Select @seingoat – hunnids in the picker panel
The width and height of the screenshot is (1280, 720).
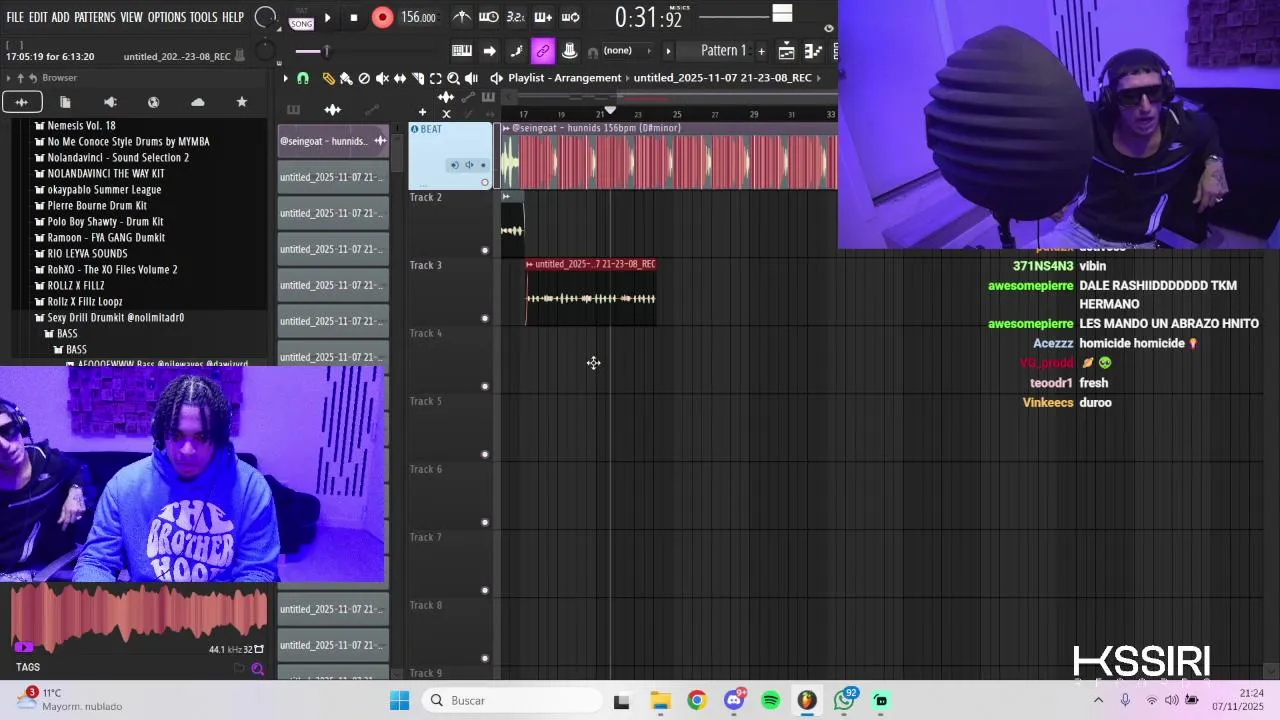click(x=333, y=141)
